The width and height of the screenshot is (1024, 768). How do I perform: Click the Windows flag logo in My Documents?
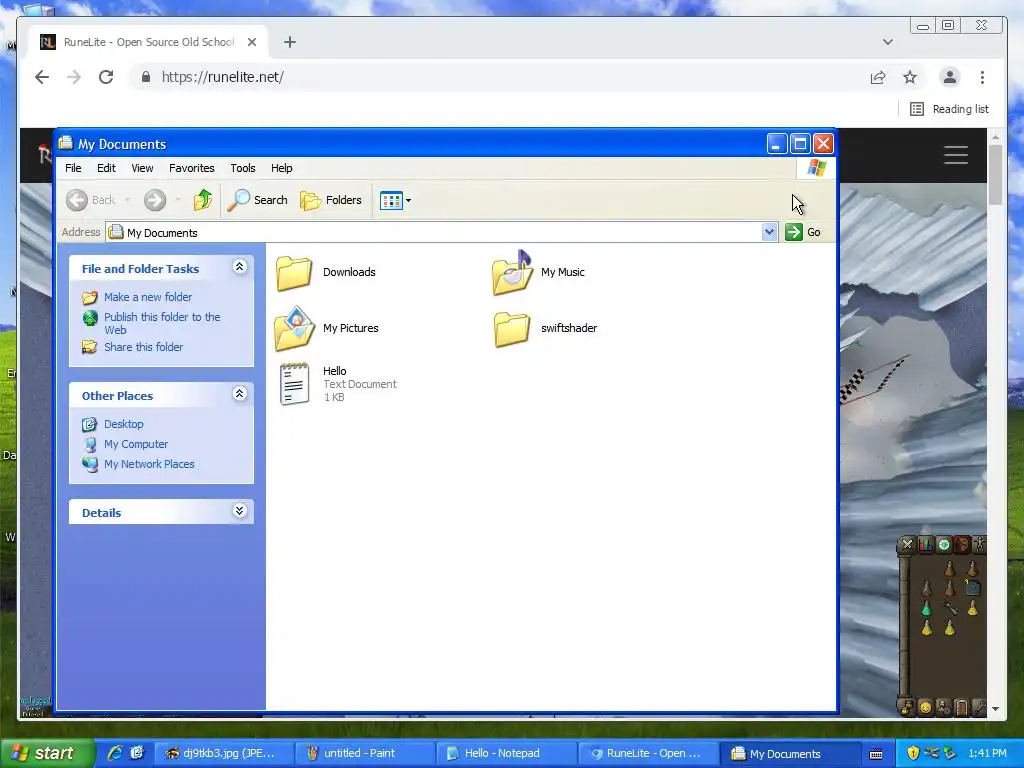[x=816, y=168]
